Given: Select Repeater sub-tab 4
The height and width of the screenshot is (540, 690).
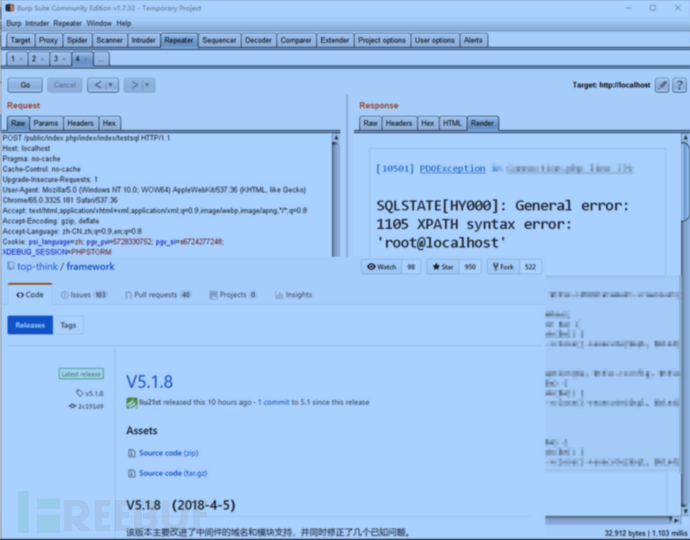Looking at the screenshot, I should pyautogui.click(x=77, y=59).
